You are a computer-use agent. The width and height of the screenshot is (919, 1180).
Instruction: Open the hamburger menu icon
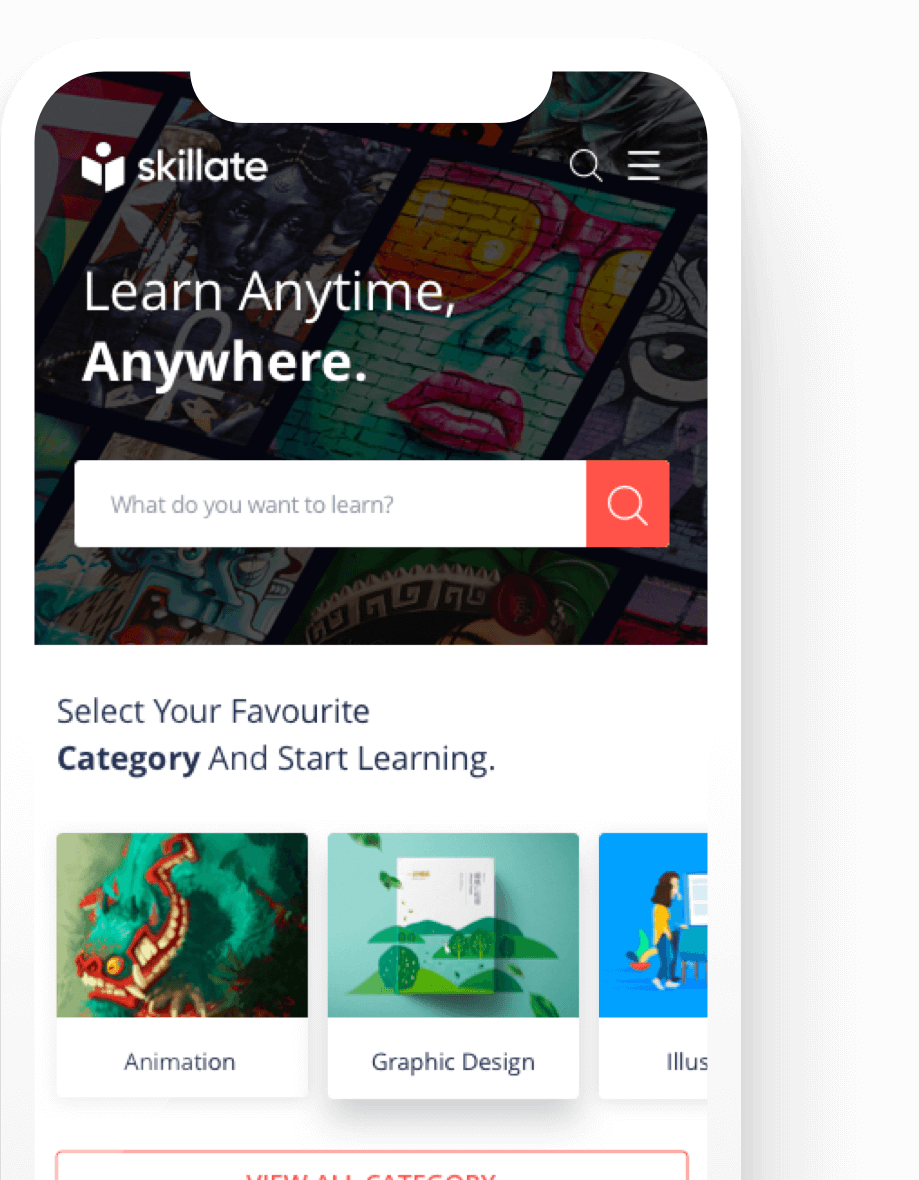pos(644,166)
